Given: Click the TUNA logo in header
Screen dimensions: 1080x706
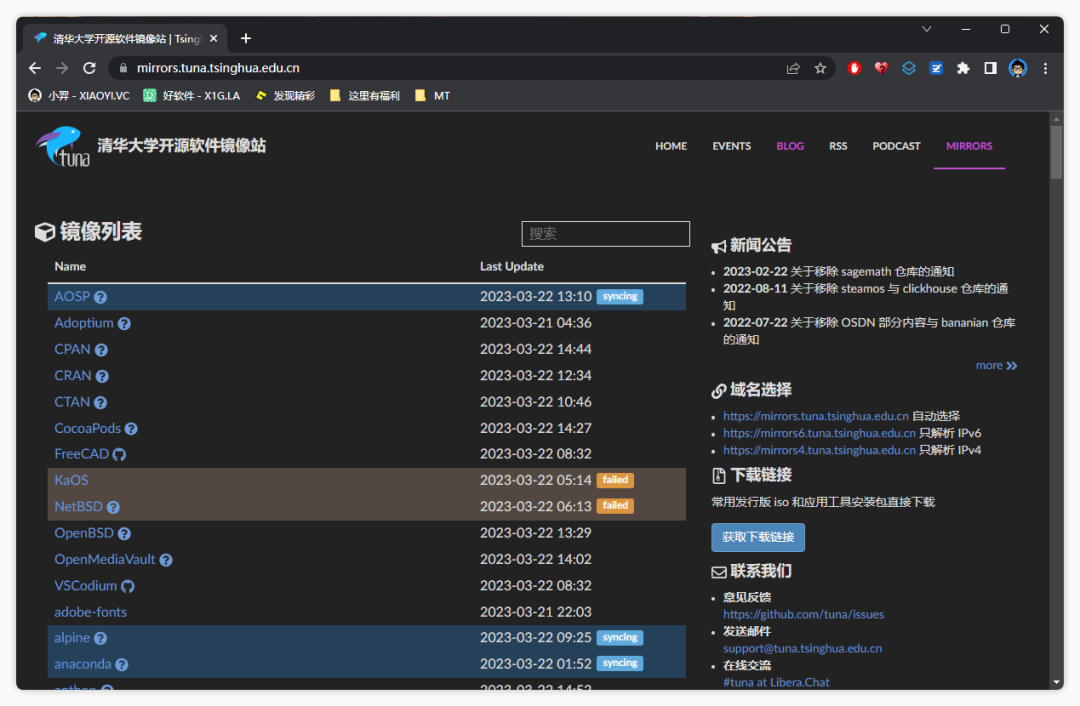Looking at the screenshot, I should coord(63,146).
